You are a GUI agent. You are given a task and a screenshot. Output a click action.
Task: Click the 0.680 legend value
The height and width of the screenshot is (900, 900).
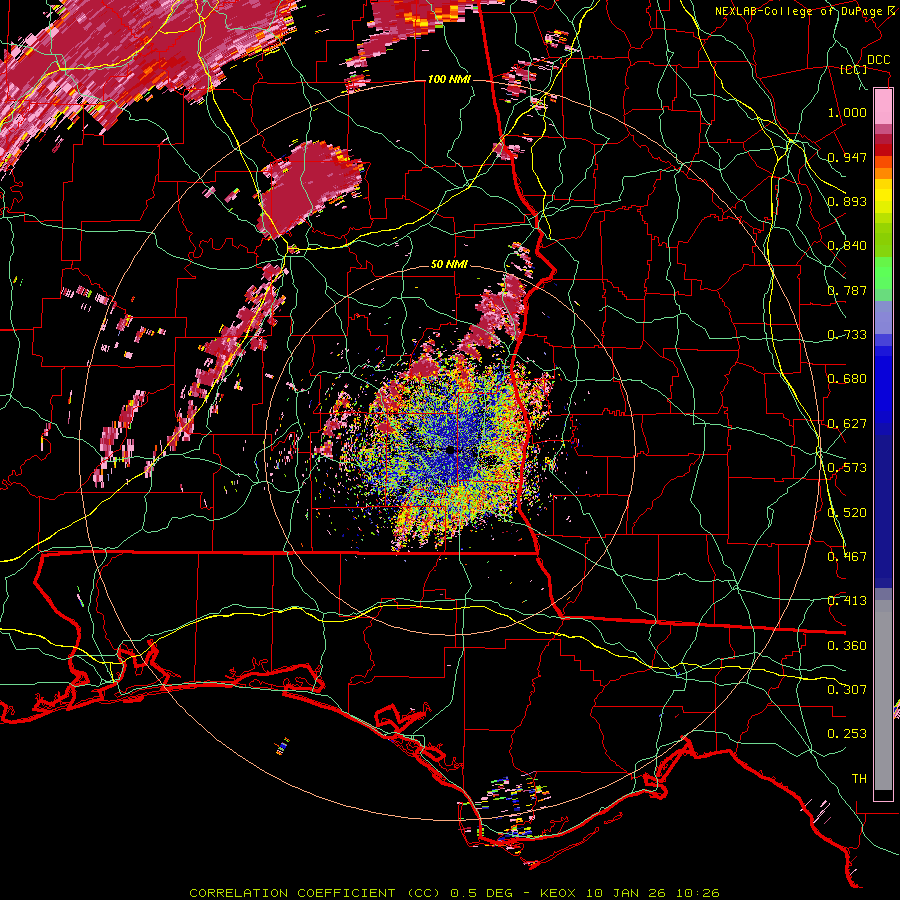coord(847,379)
